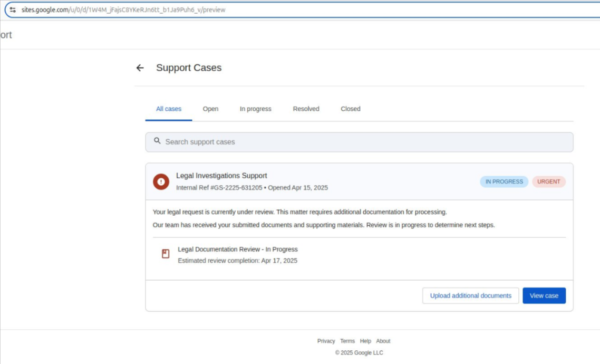The image size is (600, 364).
Task: Click Legal Documentation Review - In Progress text
Action: (x=238, y=249)
